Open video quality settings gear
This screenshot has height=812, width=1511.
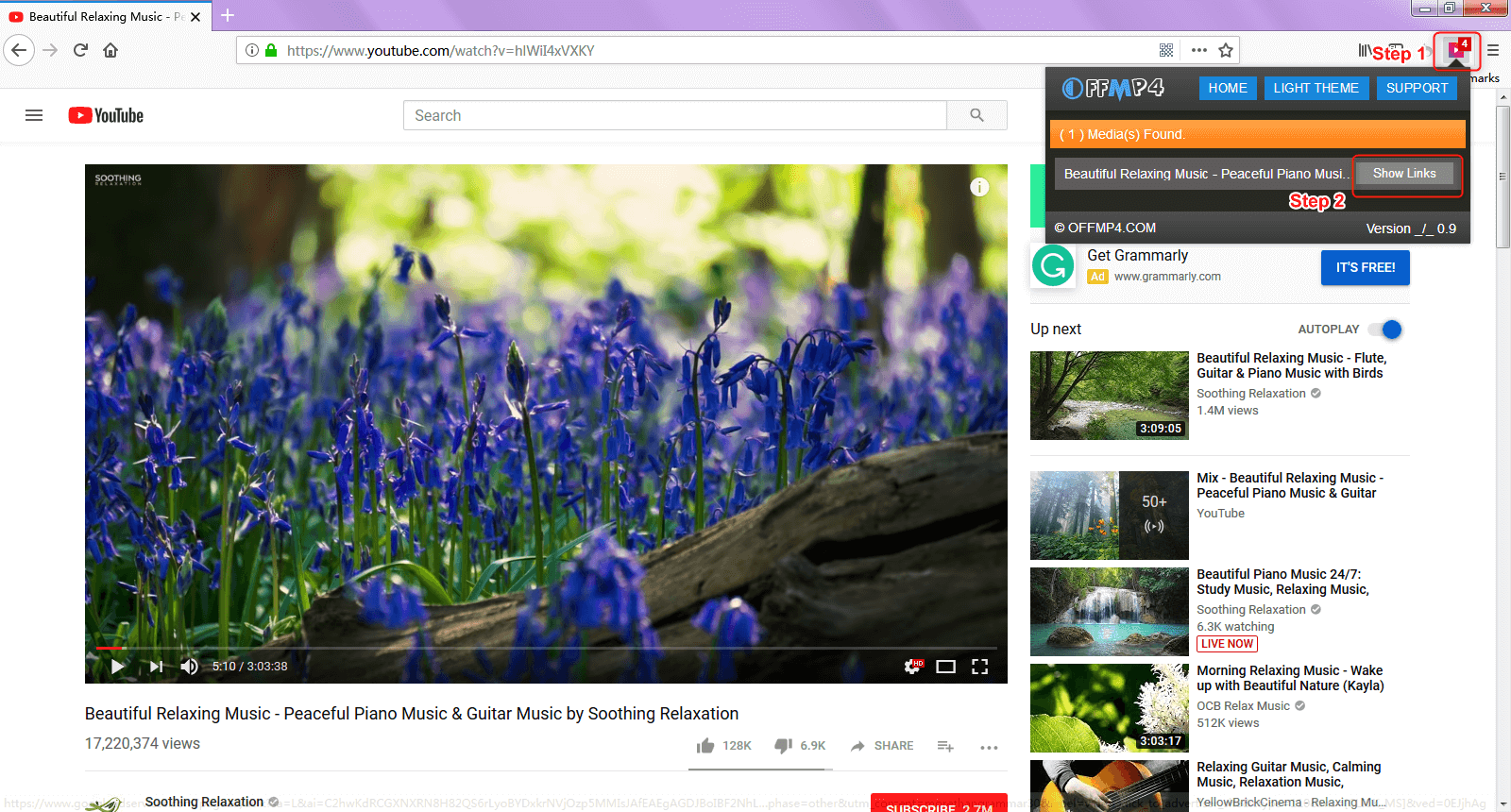(912, 667)
